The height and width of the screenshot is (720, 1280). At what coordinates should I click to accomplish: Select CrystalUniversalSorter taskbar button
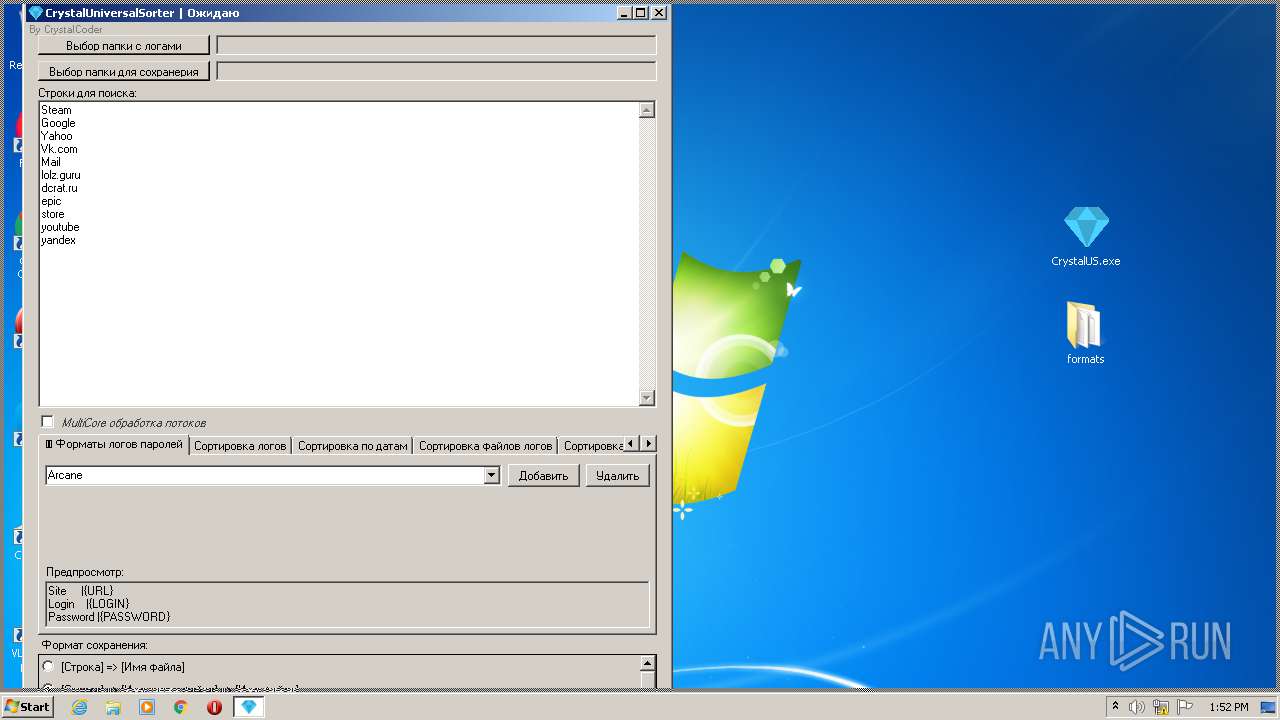249,707
